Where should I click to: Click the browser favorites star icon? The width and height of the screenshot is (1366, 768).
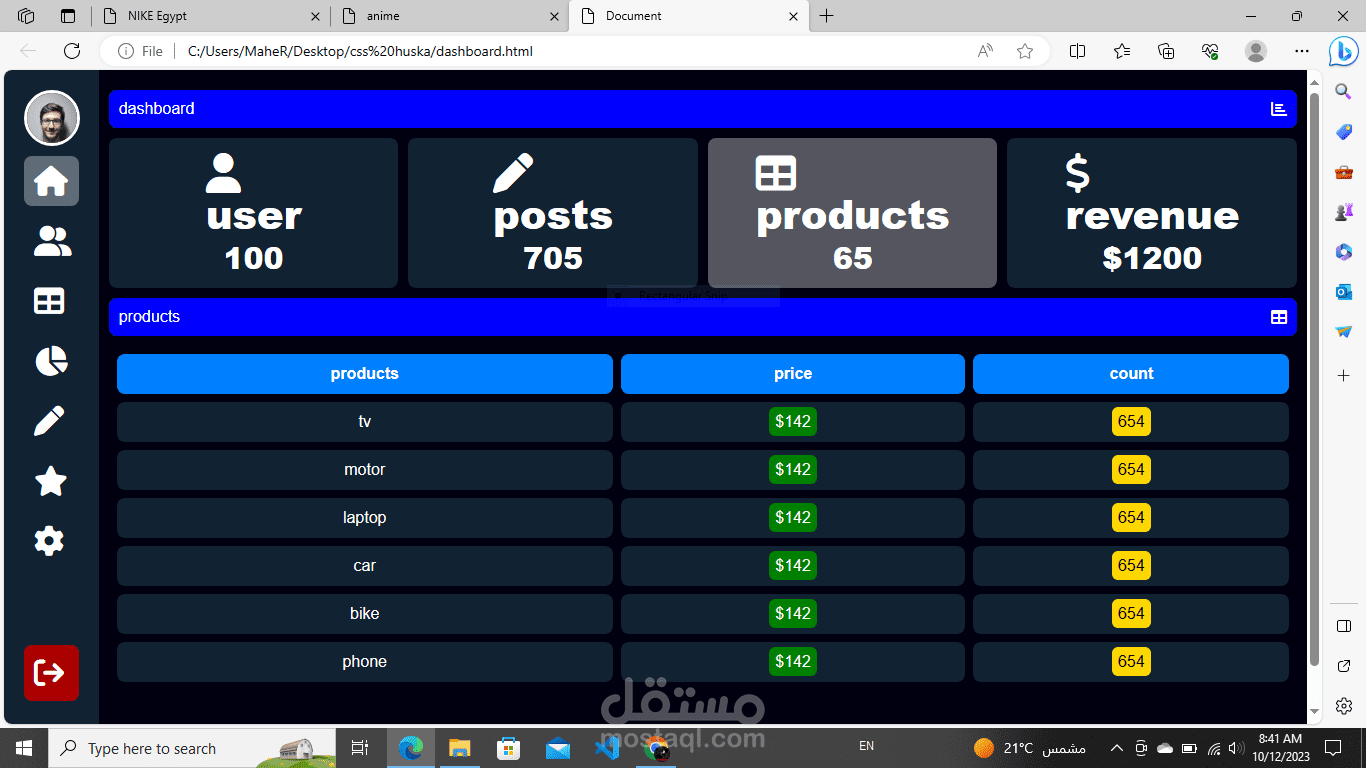pyautogui.click(x=1024, y=51)
